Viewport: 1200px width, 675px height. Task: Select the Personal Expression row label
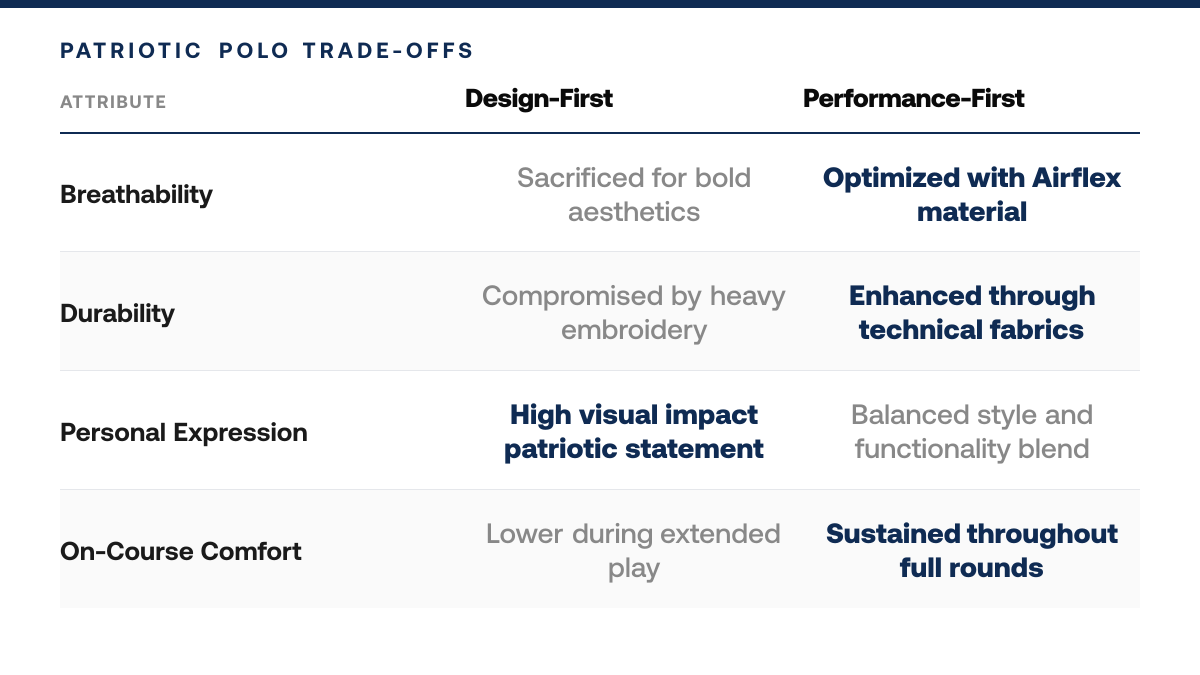(184, 432)
